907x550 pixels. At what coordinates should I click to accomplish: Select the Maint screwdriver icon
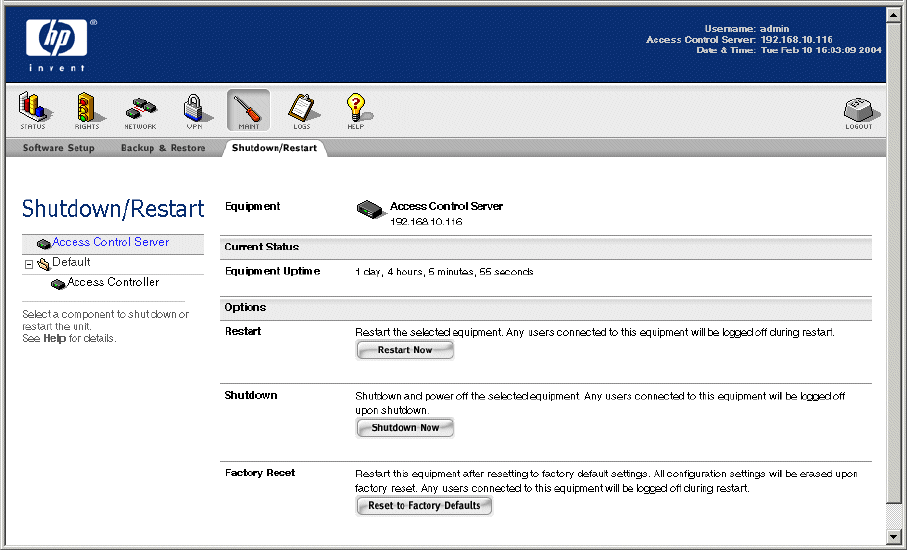[248, 110]
